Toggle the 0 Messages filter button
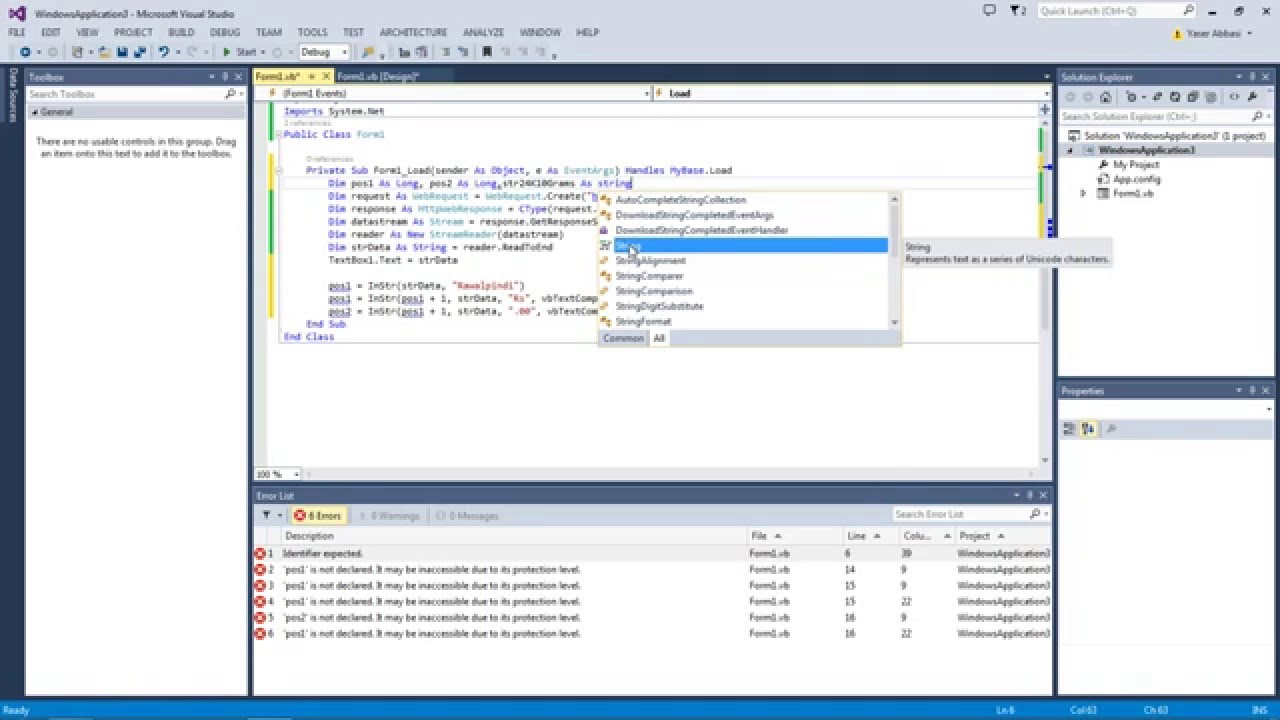This screenshot has width=1280, height=720. click(467, 516)
